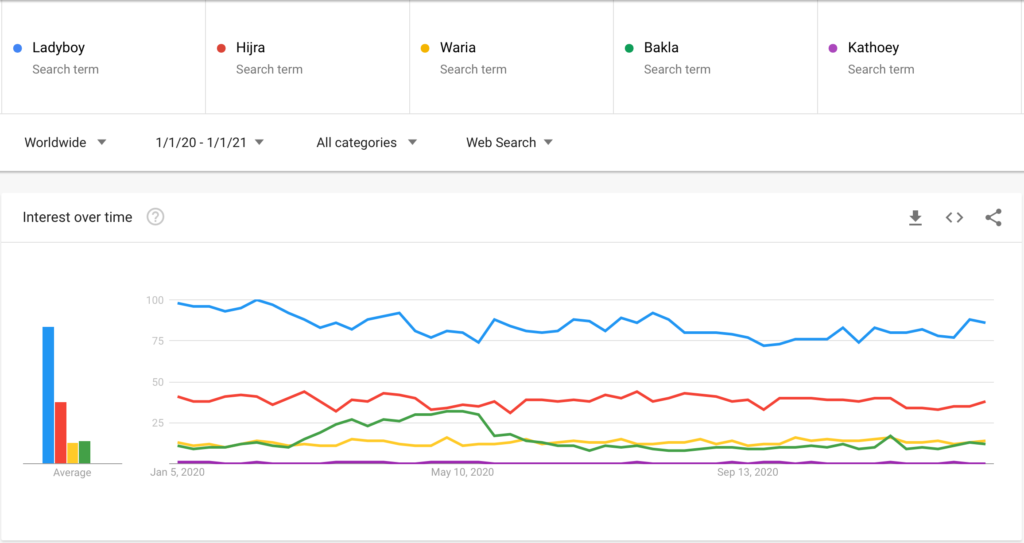The image size is (1024, 543).
Task: Click the blue Ladyboy color dot
Action: coord(18,48)
